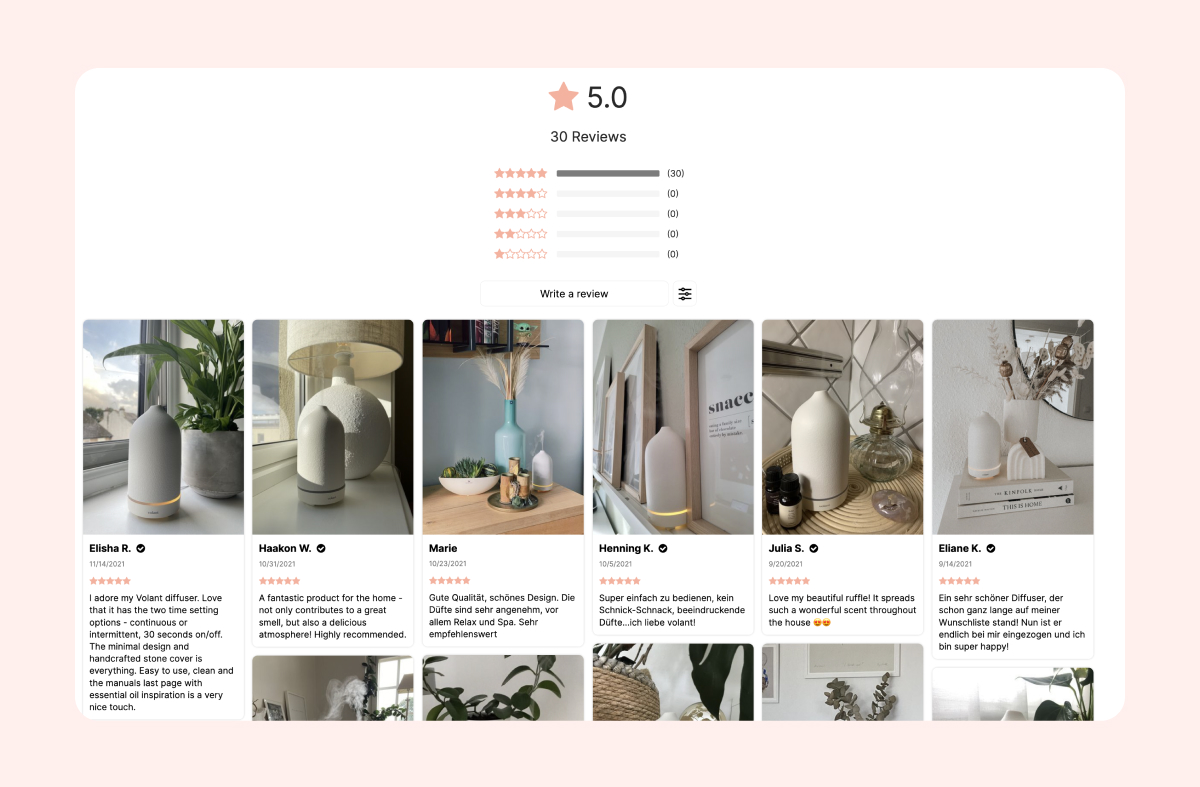Select the two-star rating row
Viewport: 1200px width, 787px height.
point(589,233)
